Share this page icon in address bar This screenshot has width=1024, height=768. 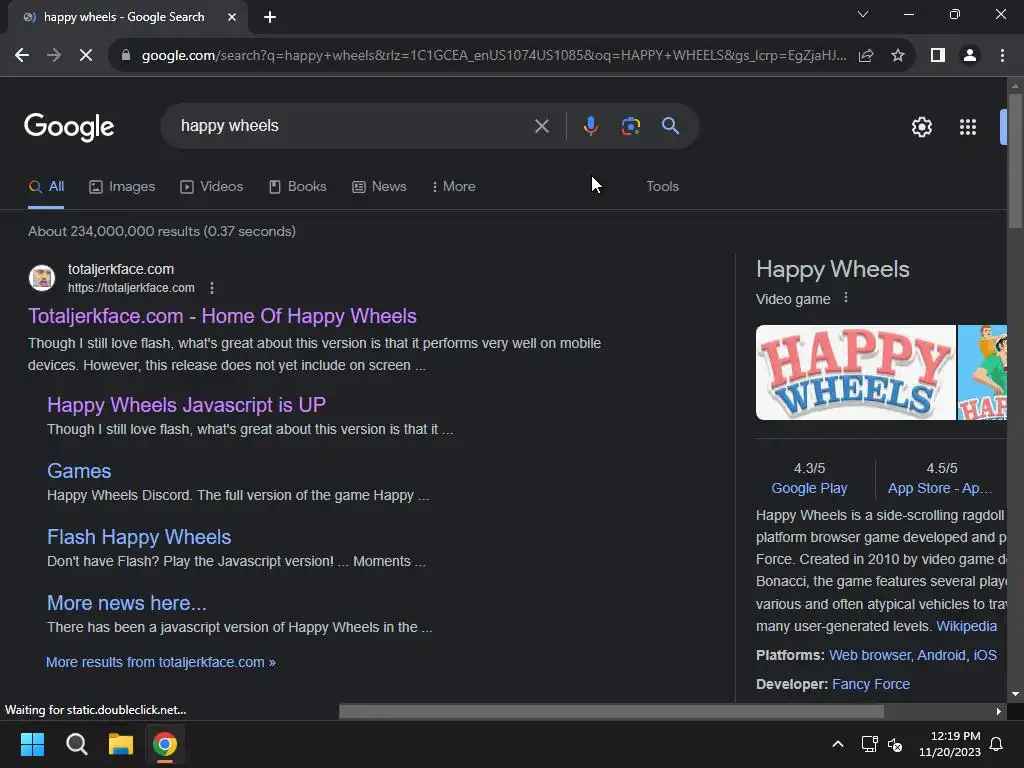pyautogui.click(x=866, y=56)
